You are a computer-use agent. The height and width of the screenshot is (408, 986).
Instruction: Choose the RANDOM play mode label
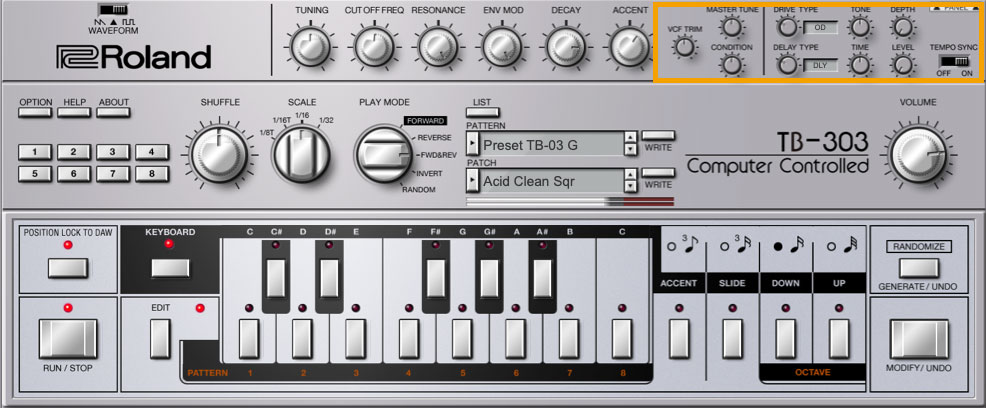(x=419, y=189)
